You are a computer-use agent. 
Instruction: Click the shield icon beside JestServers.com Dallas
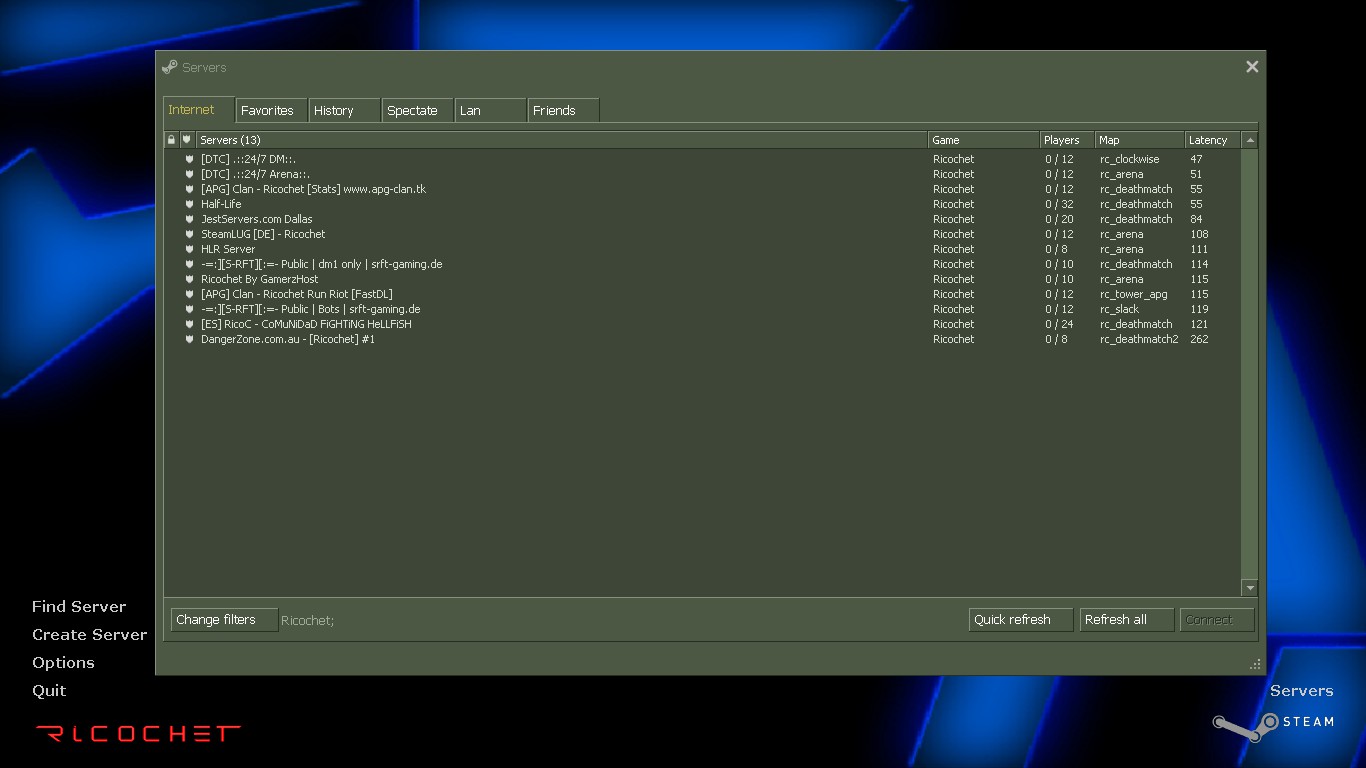[188, 219]
